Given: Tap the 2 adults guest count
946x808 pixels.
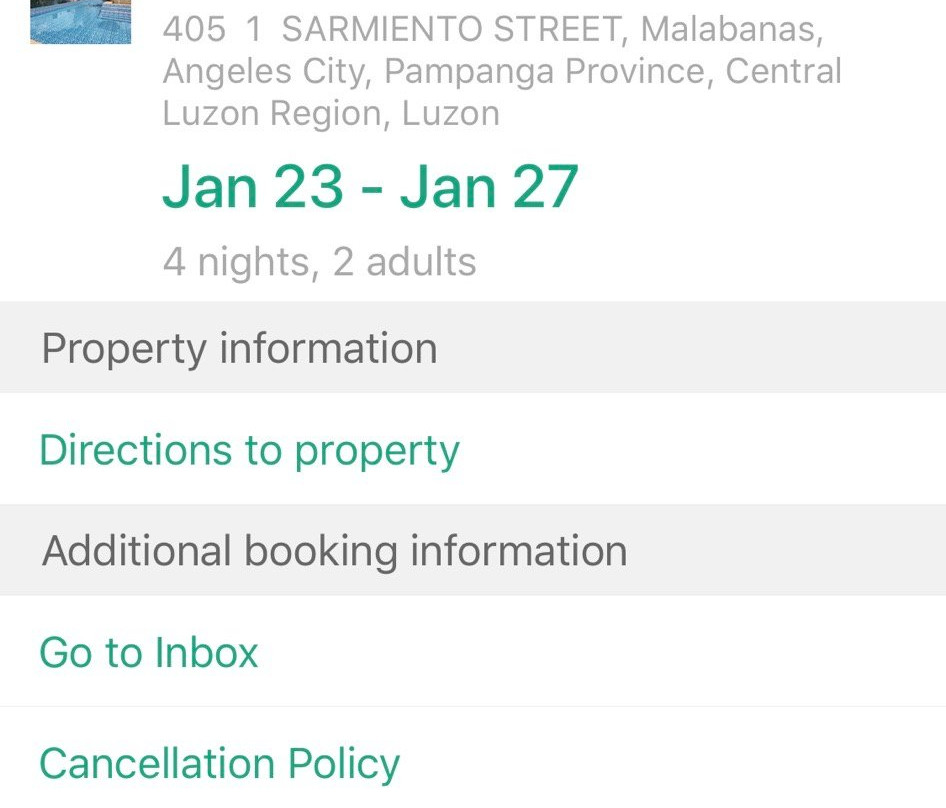Looking at the screenshot, I should pyautogui.click(x=405, y=262).
